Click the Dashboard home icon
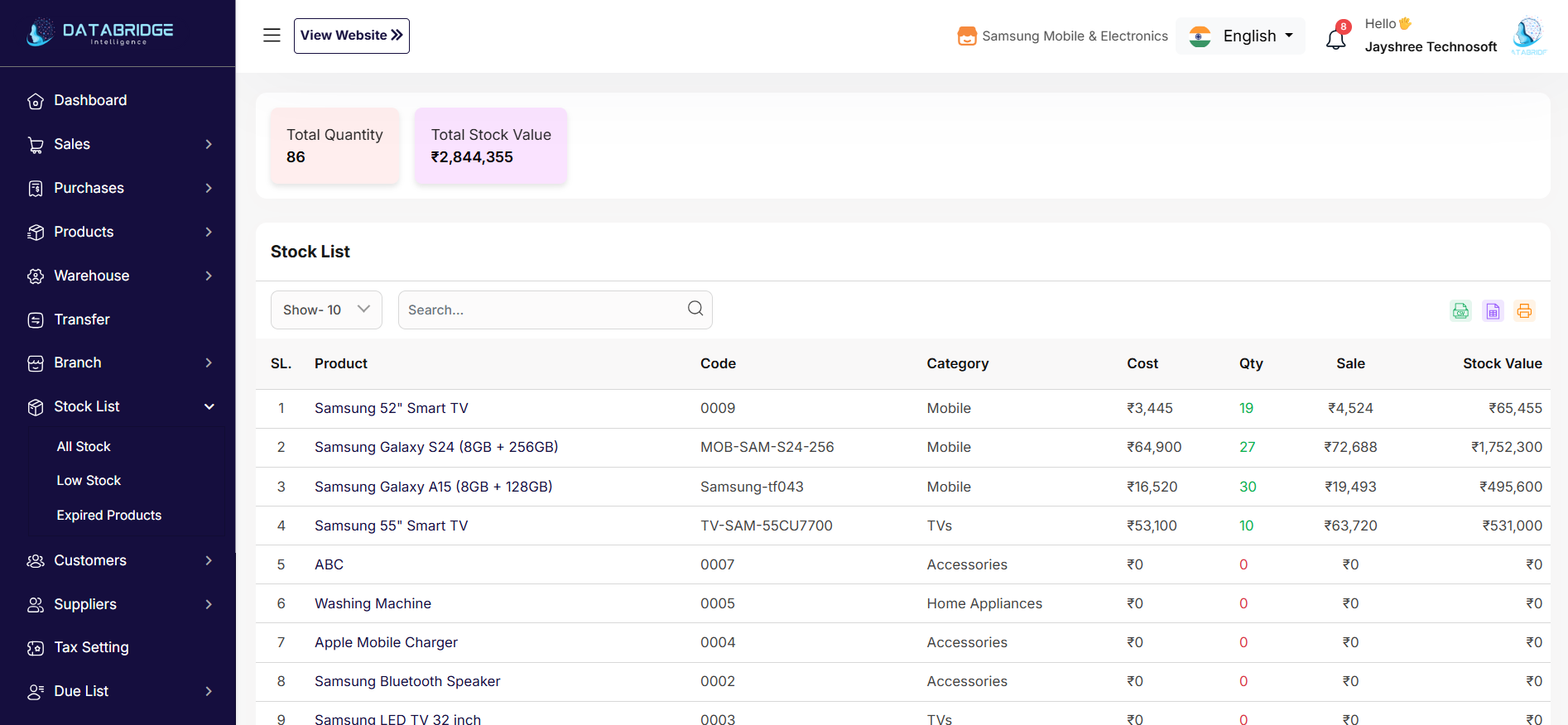Viewport: 1568px width, 725px height. [36, 101]
